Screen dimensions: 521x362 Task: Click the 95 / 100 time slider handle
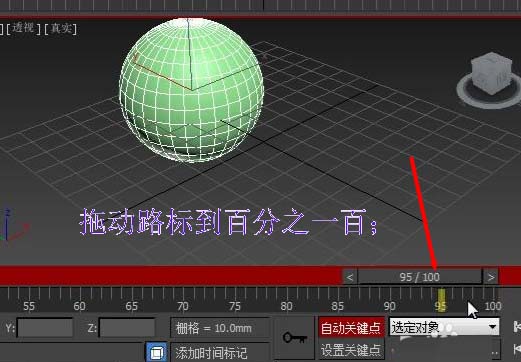coord(419,277)
